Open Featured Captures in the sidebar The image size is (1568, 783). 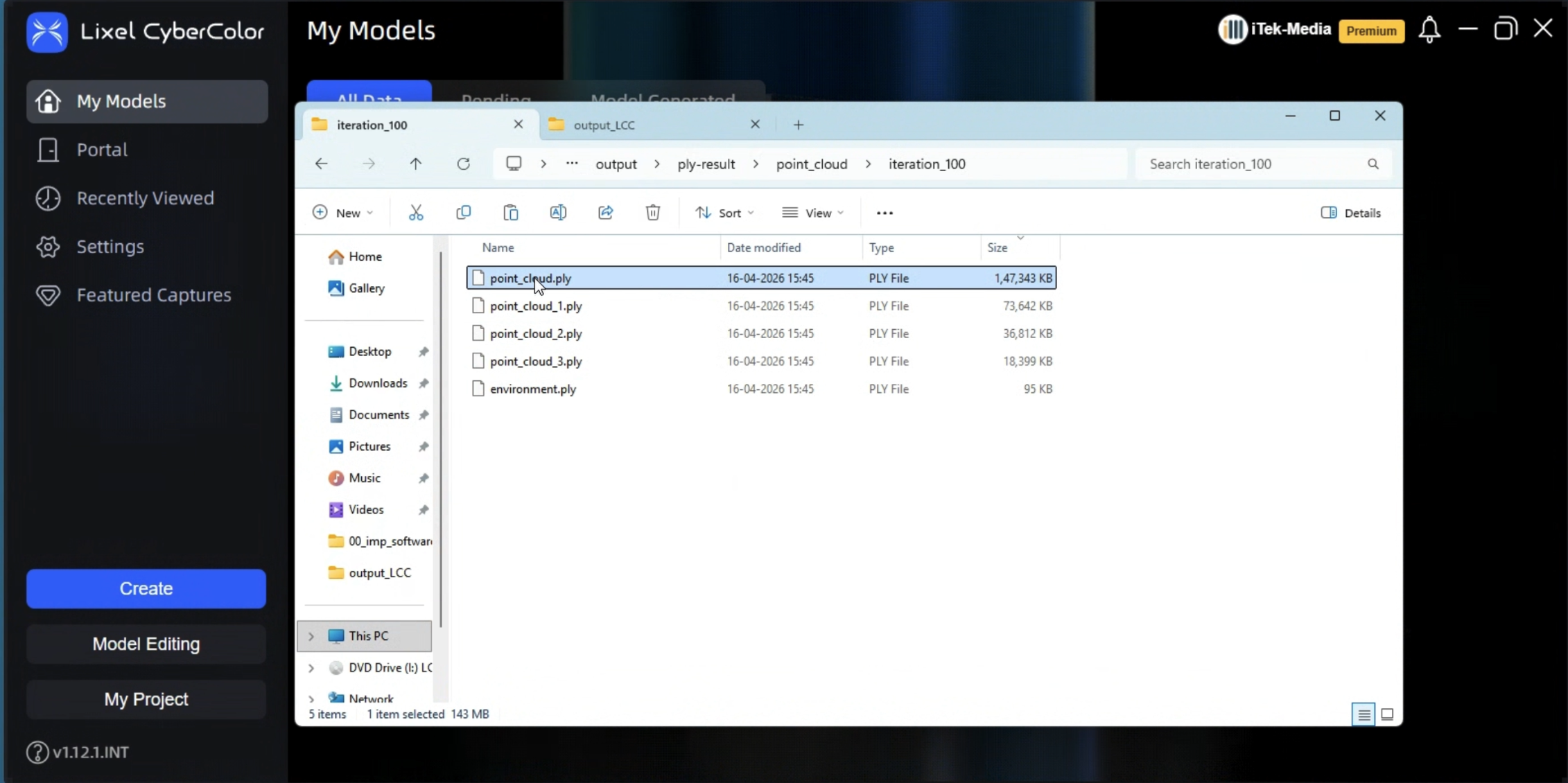(x=153, y=295)
